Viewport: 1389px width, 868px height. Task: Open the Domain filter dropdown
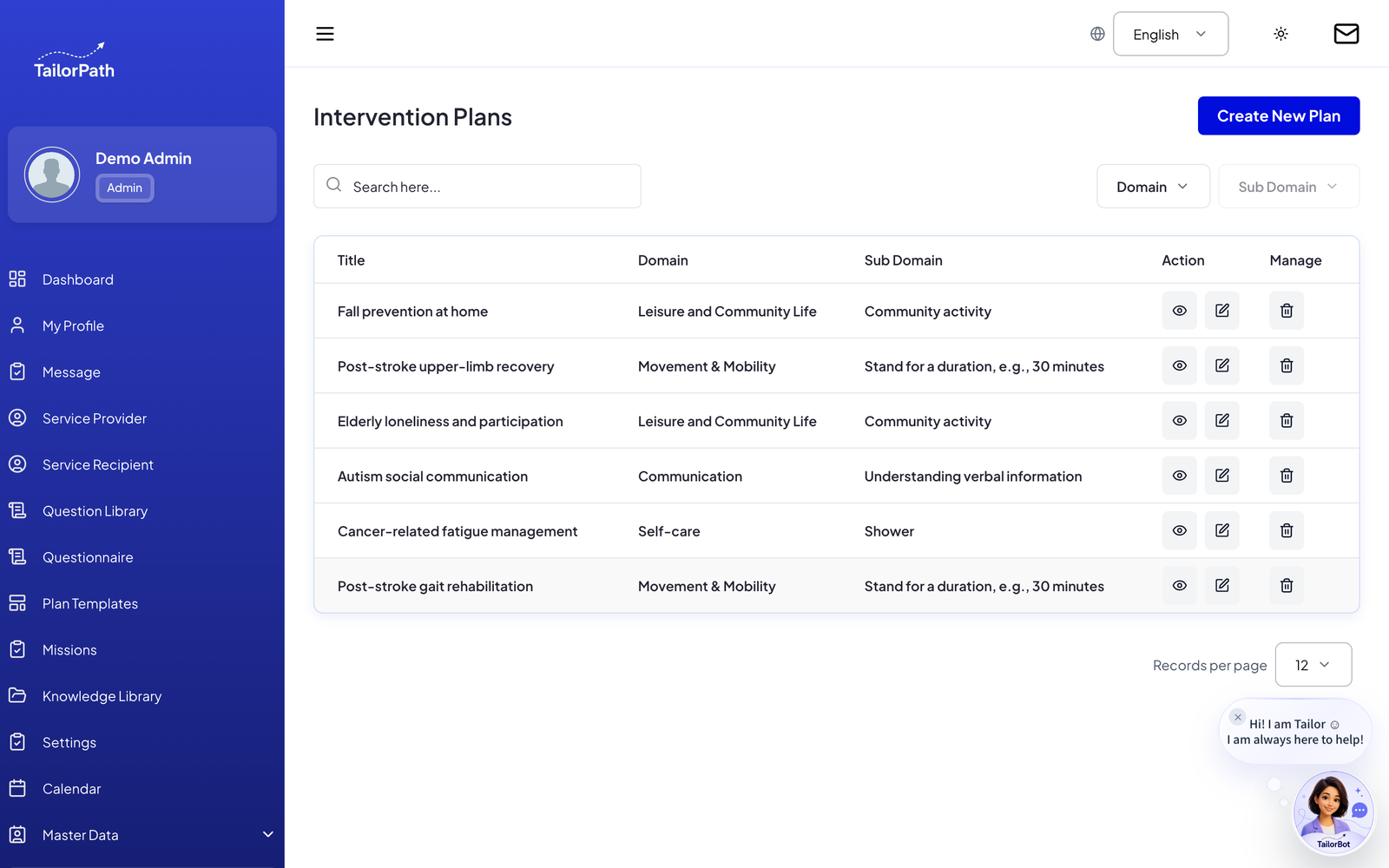[1153, 186]
